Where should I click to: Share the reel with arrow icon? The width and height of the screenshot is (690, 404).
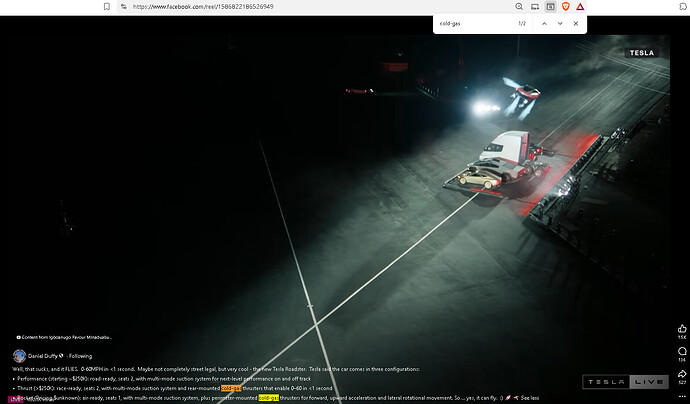682,374
